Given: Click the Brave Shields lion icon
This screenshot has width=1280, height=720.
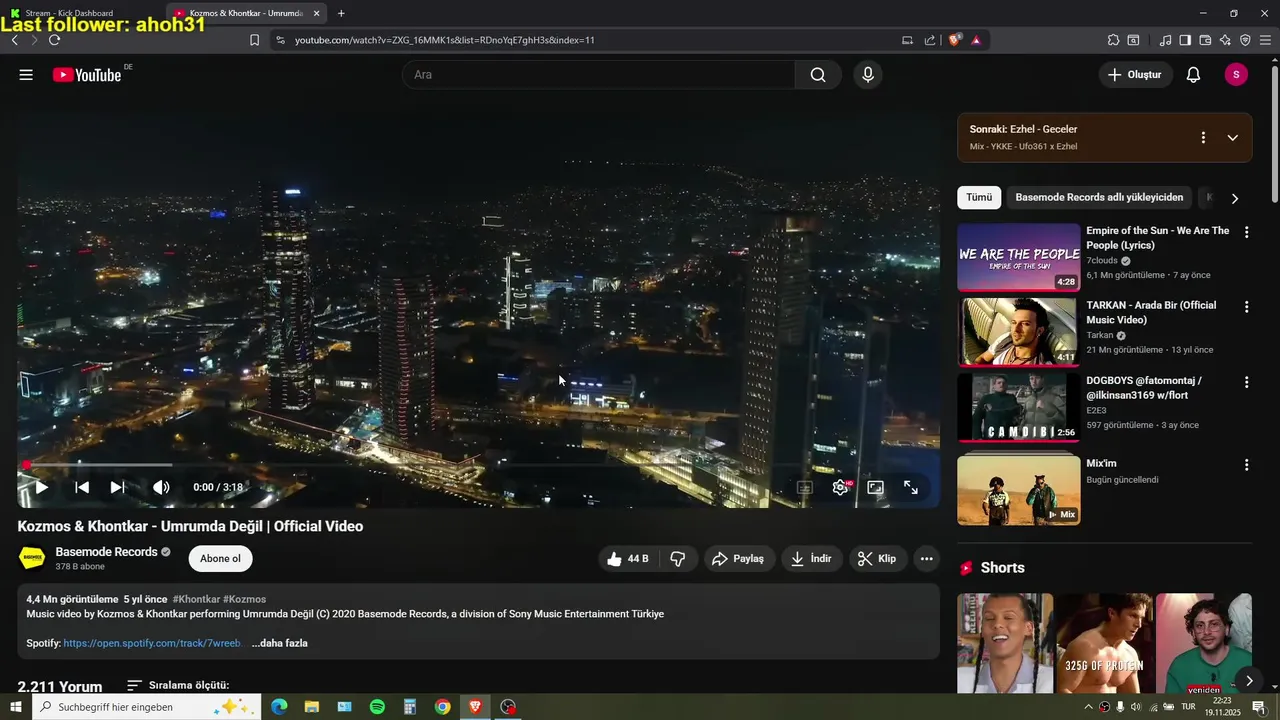Looking at the screenshot, I should 954,40.
